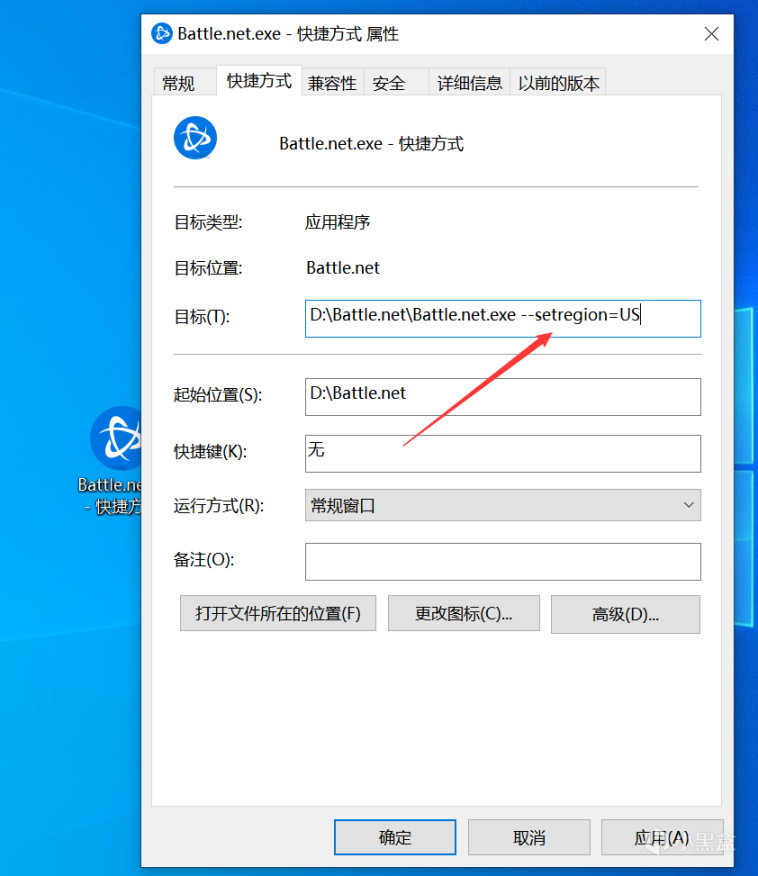Click the 更改图标(C)... button
Screen dimensions: 758x876
click(464, 613)
